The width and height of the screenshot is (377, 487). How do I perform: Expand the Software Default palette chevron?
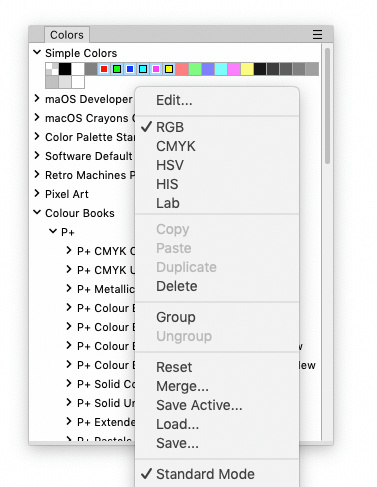(37, 155)
